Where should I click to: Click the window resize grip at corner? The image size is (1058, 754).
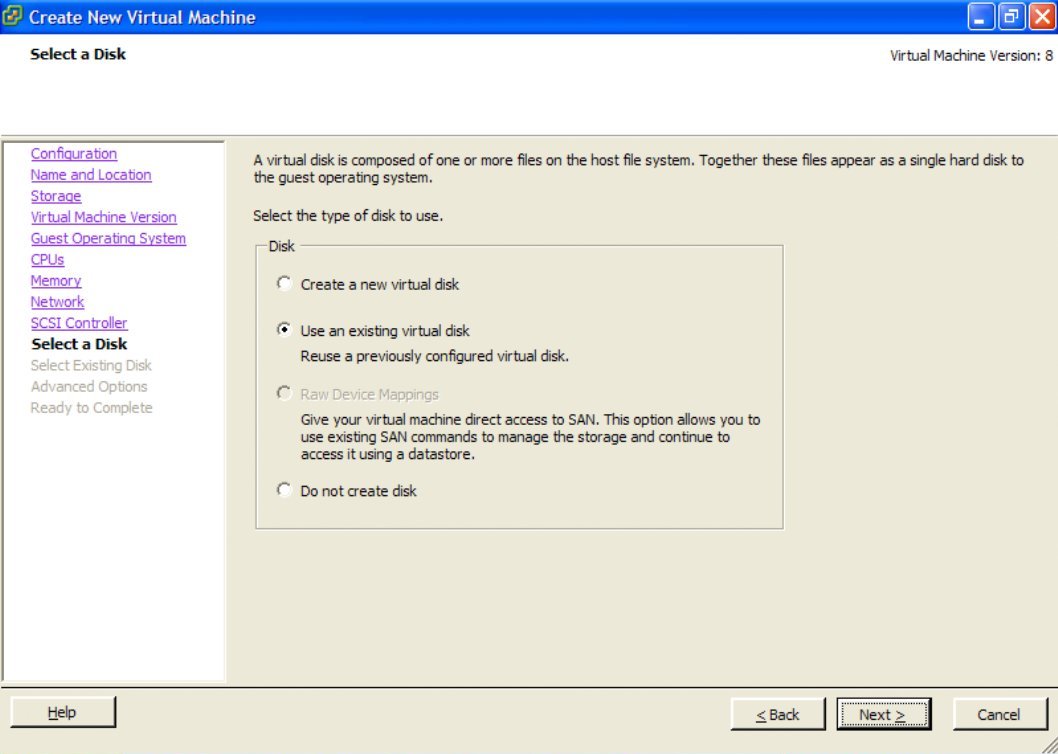point(1049,745)
